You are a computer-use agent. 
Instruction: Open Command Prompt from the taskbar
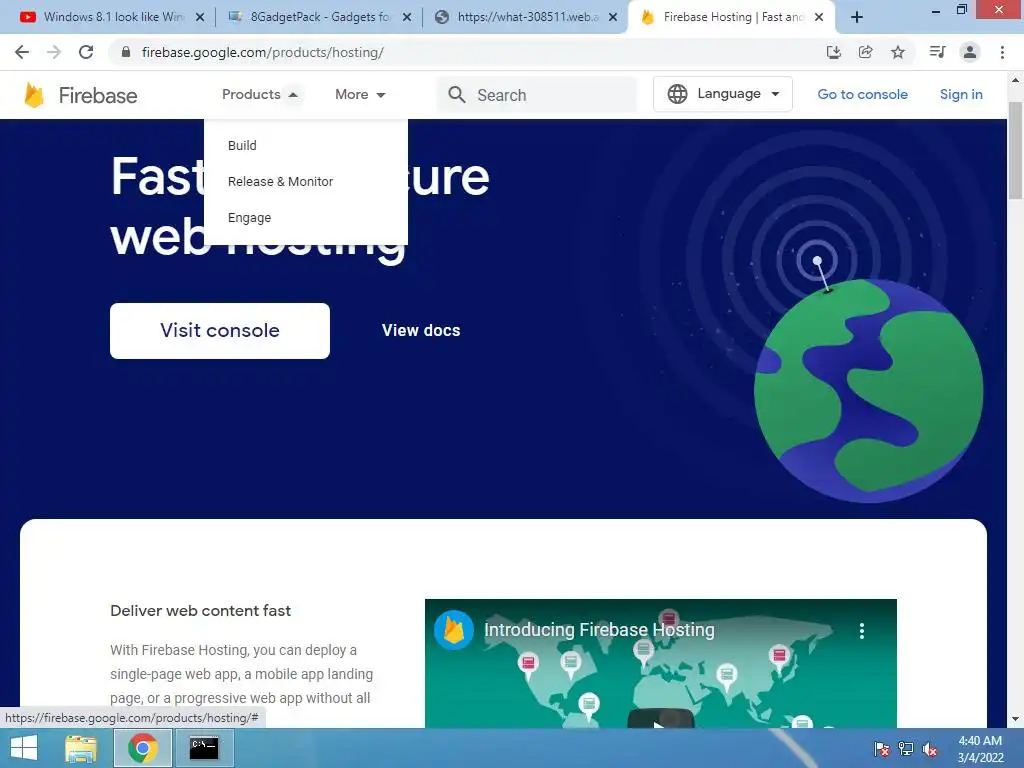pyautogui.click(x=204, y=748)
